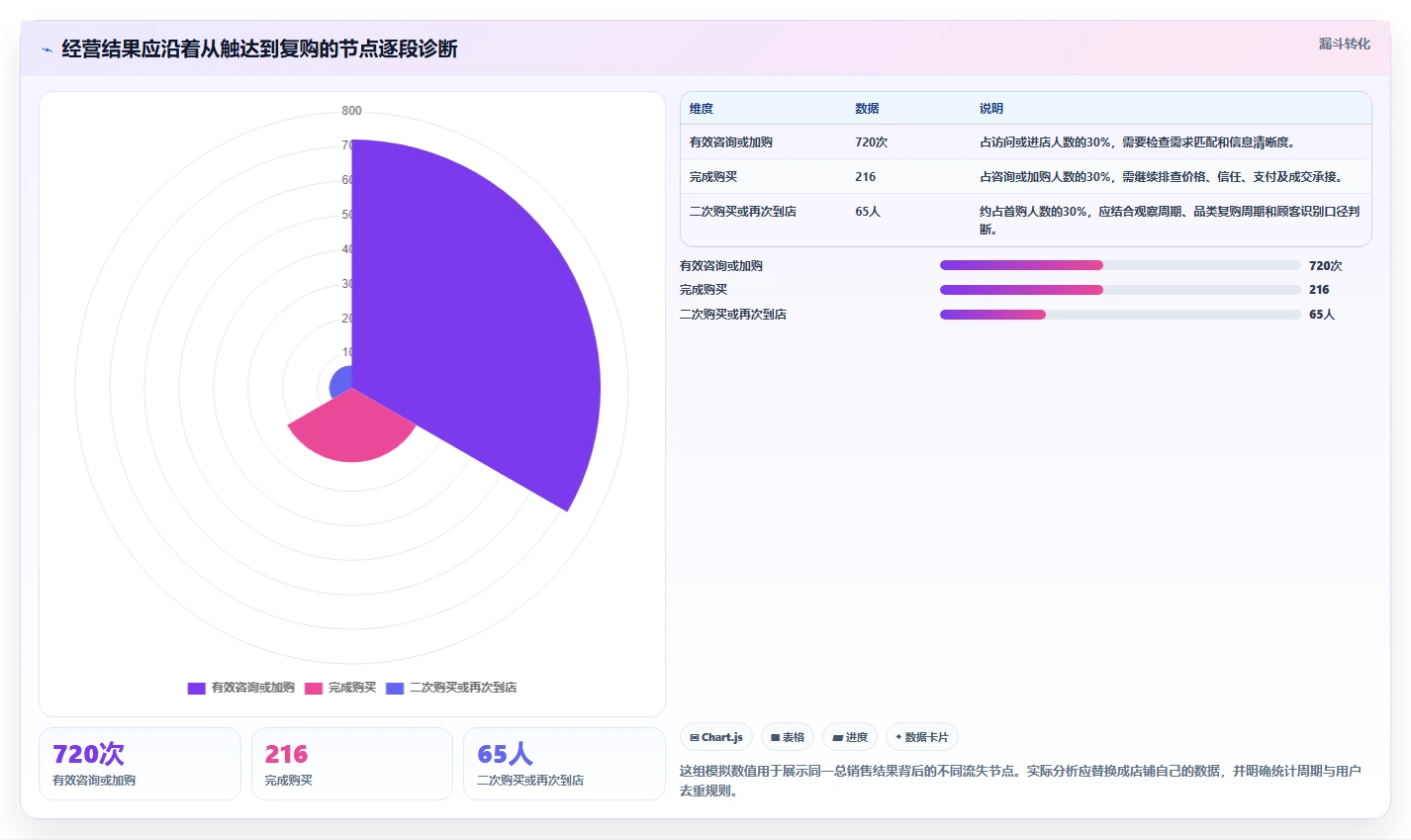Click the 维度 table header
Image resolution: width=1411 pixels, height=840 pixels.
click(702, 109)
